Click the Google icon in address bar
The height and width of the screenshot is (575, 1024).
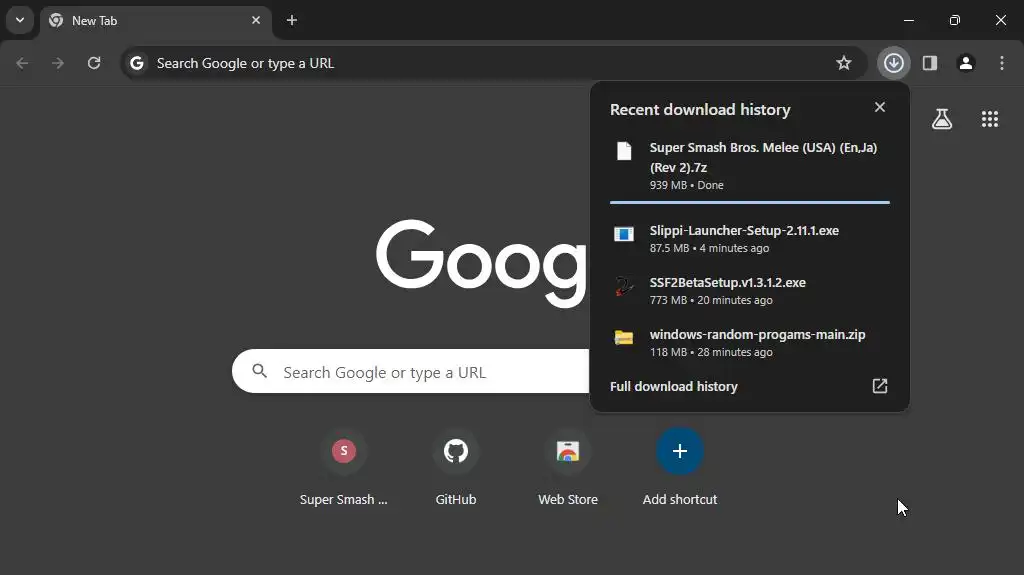coord(136,63)
